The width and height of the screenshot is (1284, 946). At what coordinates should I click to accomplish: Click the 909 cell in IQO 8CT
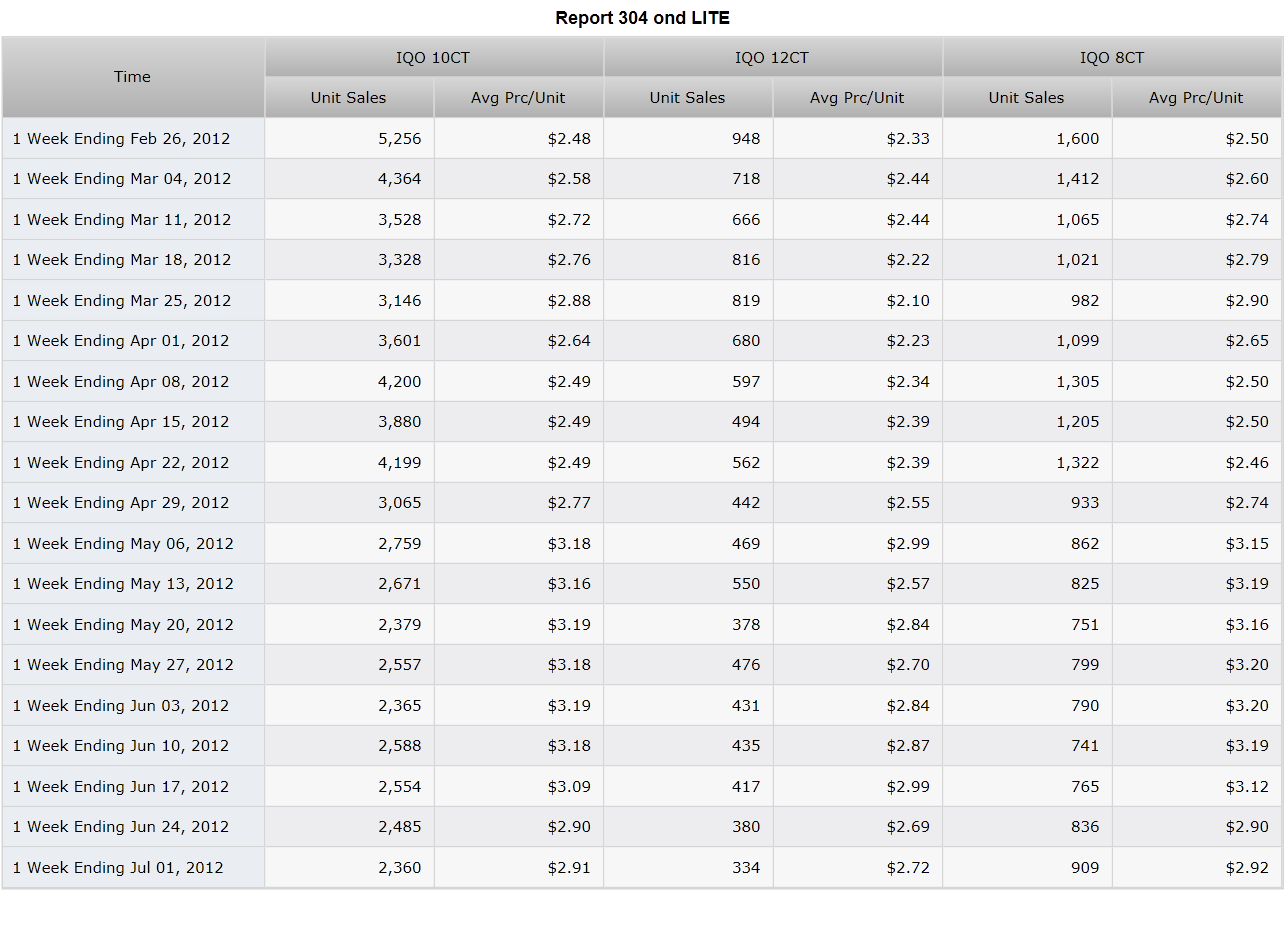pyautogui.click(x=1027, y=868)
